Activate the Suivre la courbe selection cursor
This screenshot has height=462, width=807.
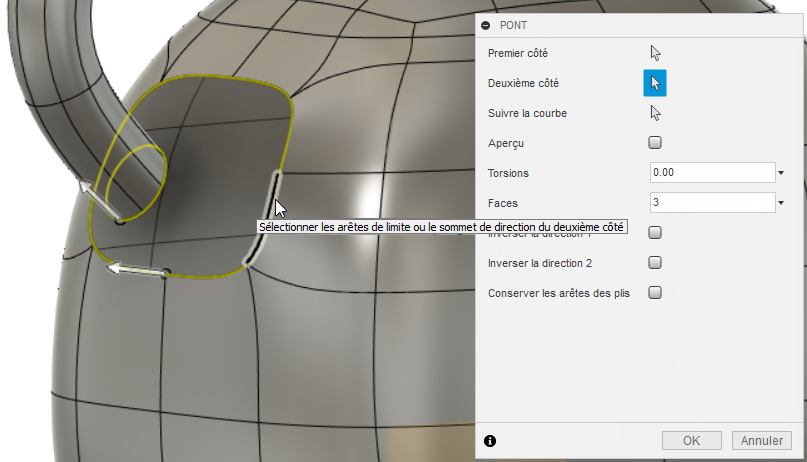(655, 113)
